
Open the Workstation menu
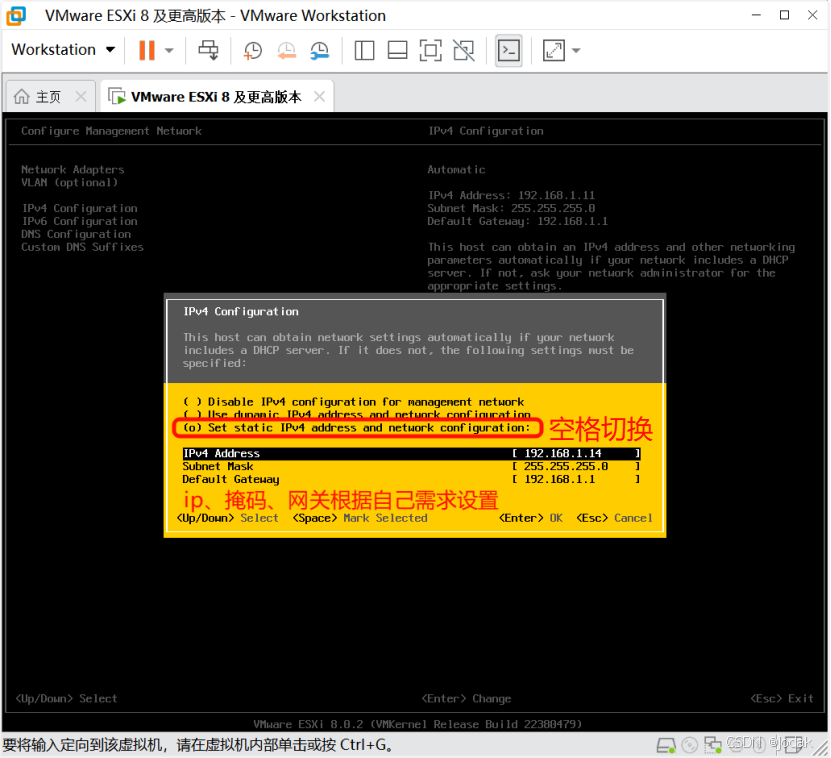click(63, 50)
